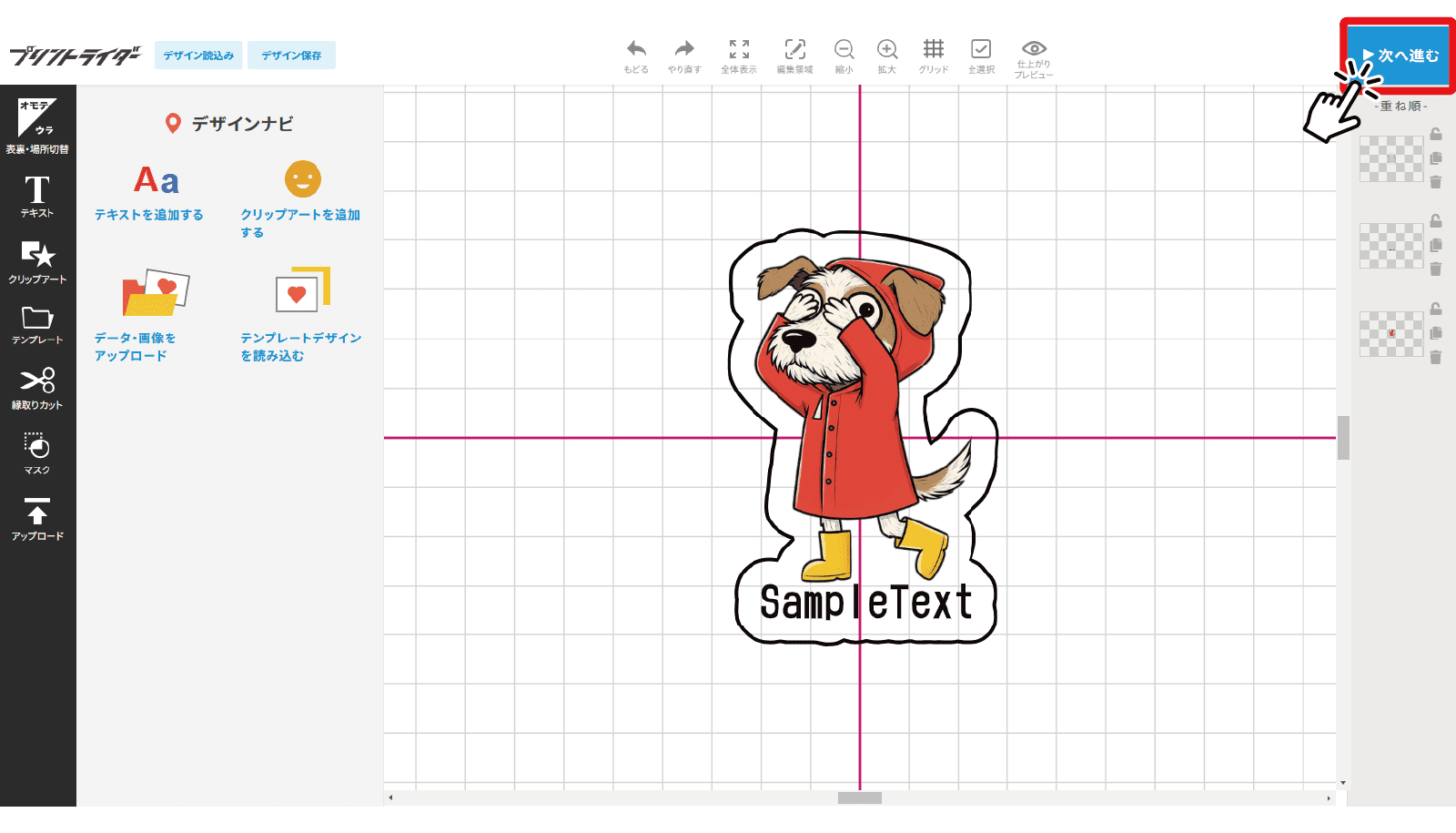Fit view with 全体表示 icon
The height and width of the screenshot is (833, 1456).
click(739, 50)
